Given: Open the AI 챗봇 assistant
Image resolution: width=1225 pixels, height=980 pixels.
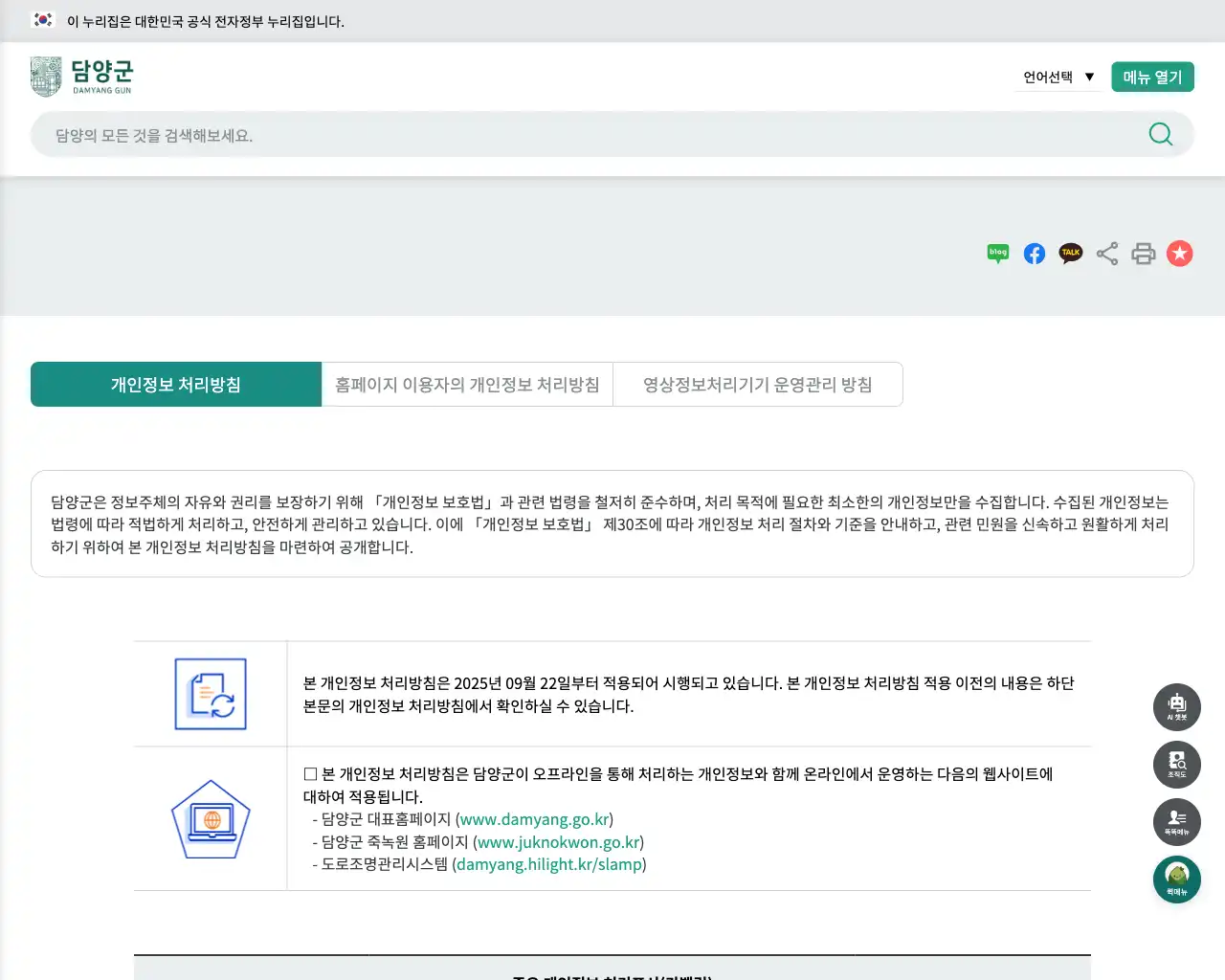Looking at the screenshot, I should coord(1177,707).
